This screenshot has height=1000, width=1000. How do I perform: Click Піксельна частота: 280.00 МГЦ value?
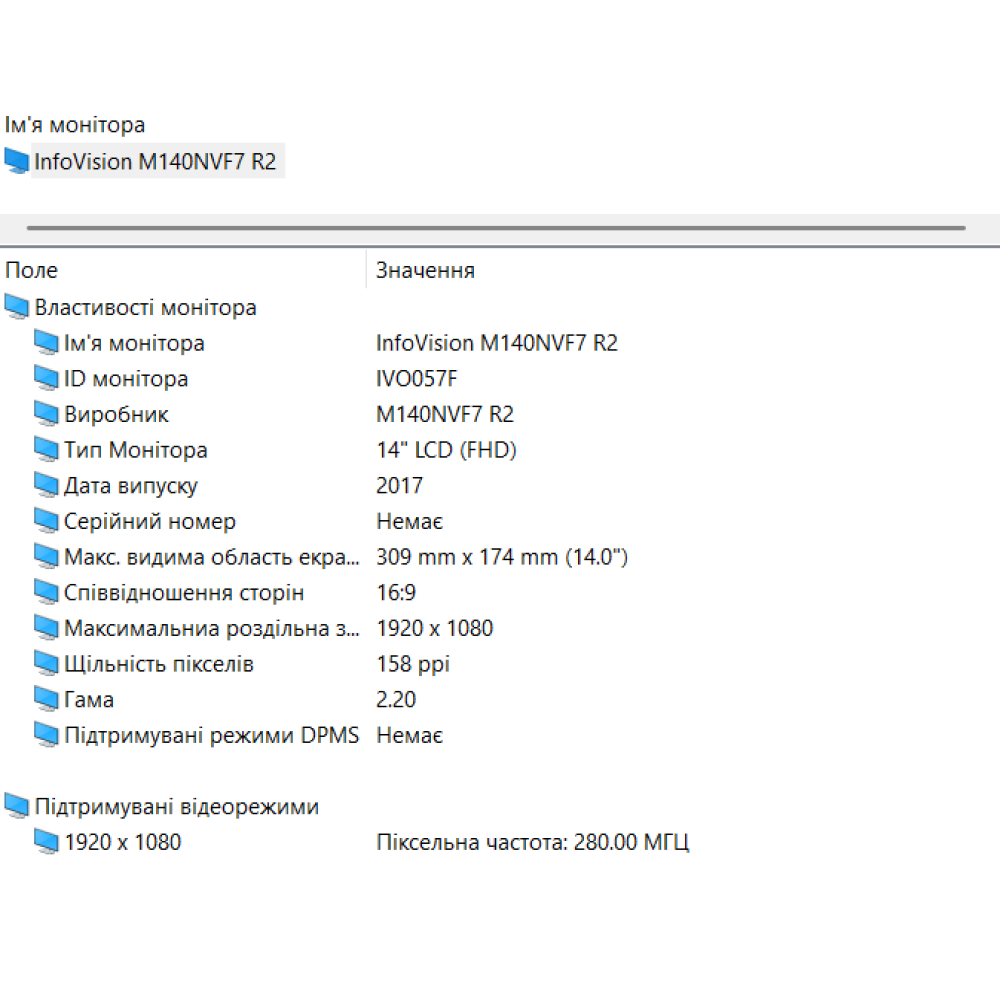(532, 842)
